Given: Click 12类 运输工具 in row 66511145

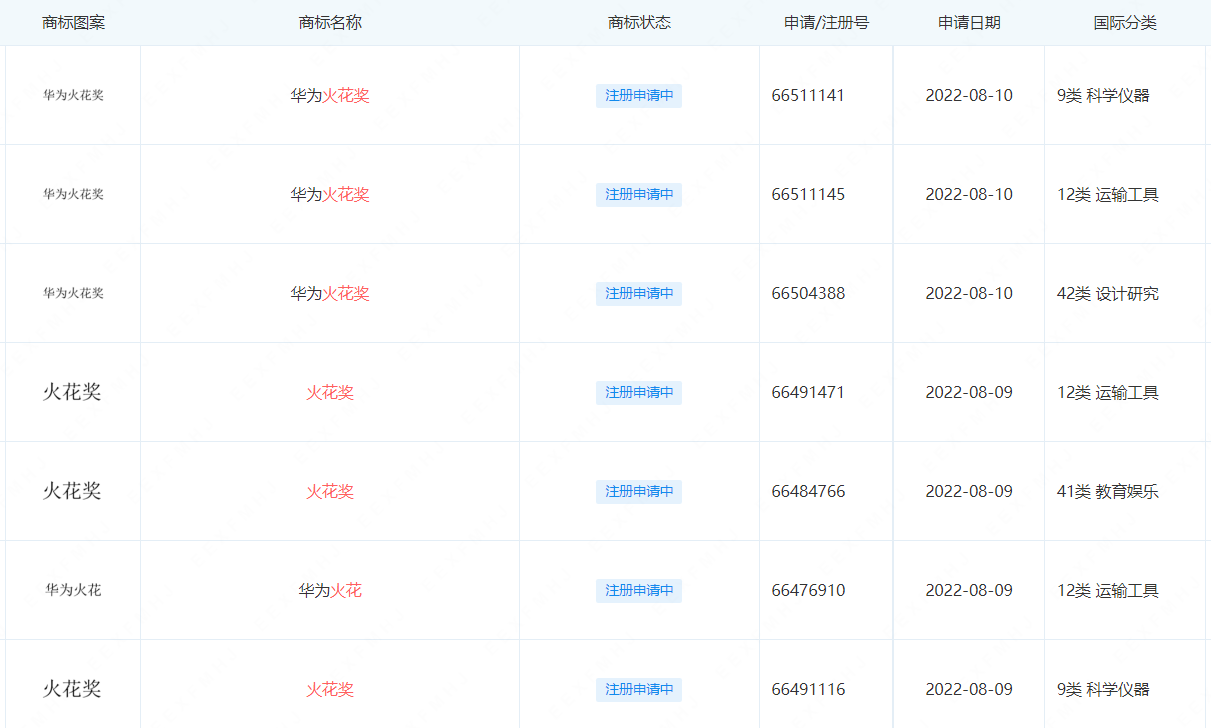Looking at the screenshot, I should pos(1108,195).
